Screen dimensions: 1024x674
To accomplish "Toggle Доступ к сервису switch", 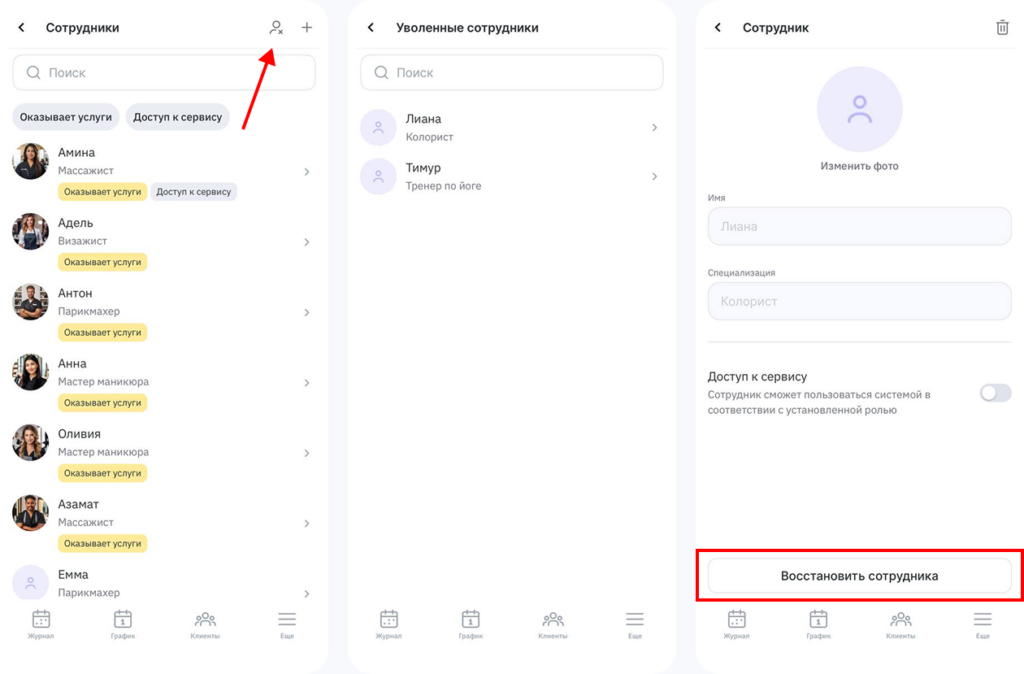I will [995, 393].
